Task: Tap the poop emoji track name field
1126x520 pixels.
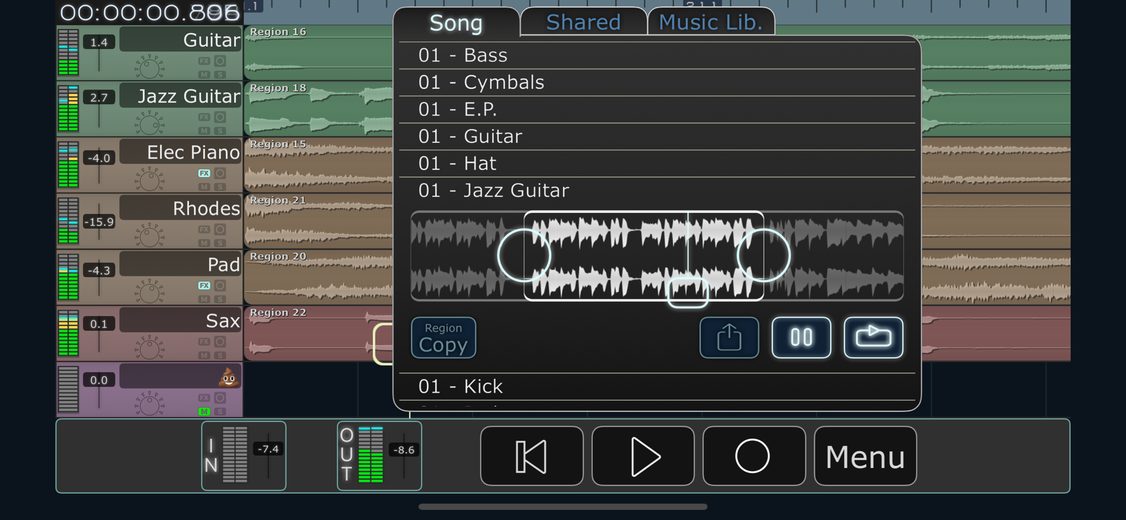Action: click(x=180, y=376)
